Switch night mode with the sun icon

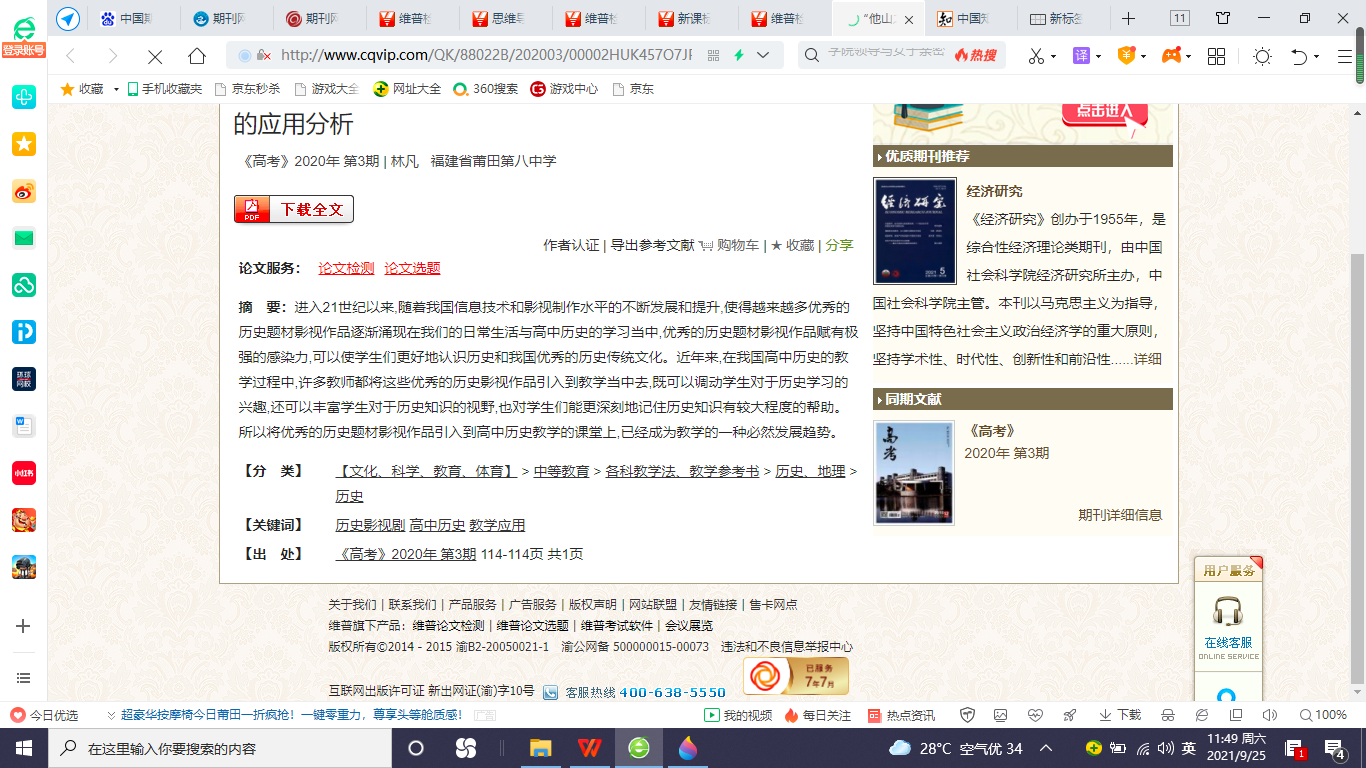[x=1262, y=56]
